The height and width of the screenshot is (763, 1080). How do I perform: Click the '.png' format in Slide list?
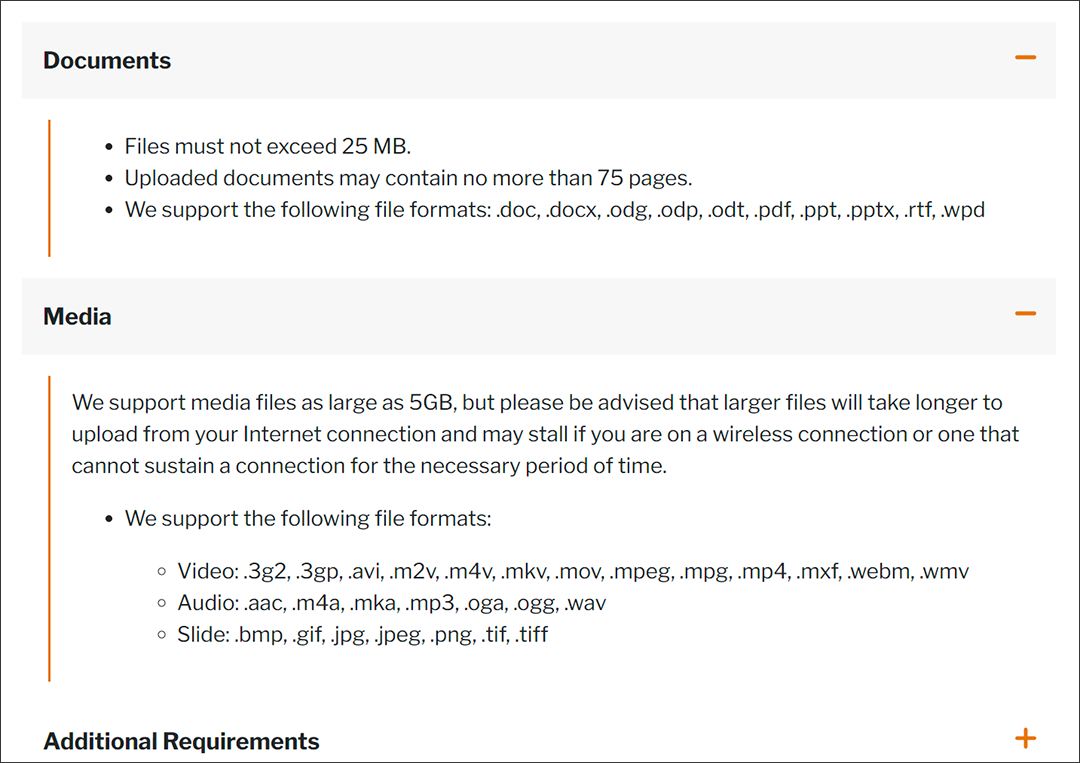coord(453,635)
